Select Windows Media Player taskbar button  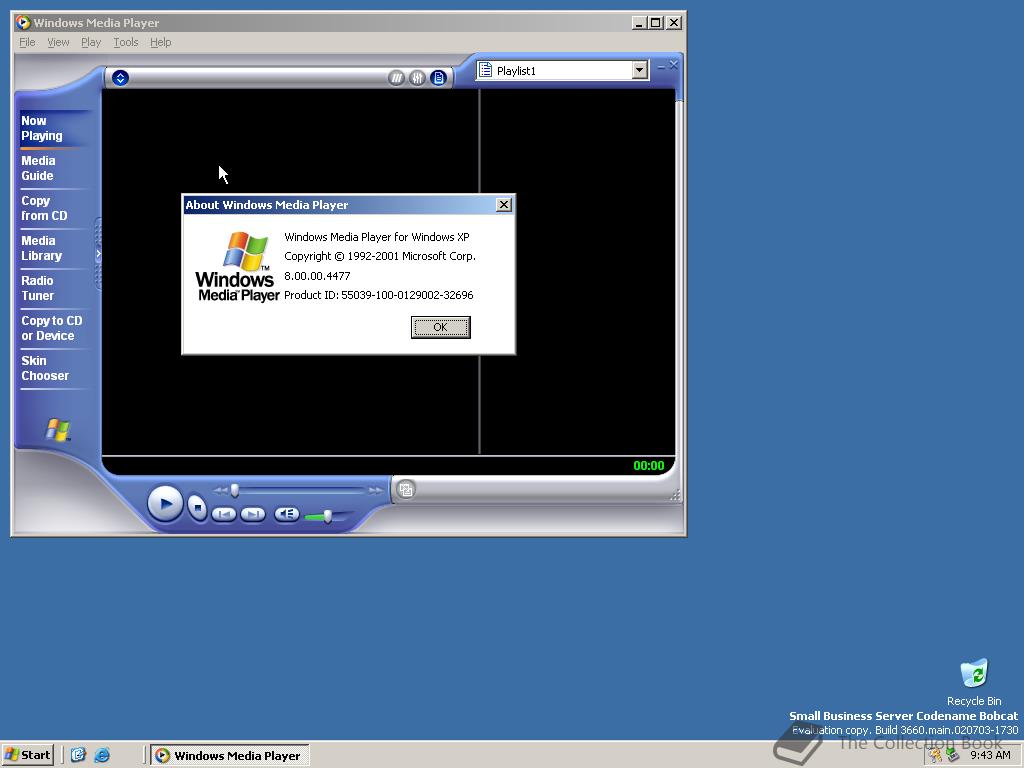point(230,756)
